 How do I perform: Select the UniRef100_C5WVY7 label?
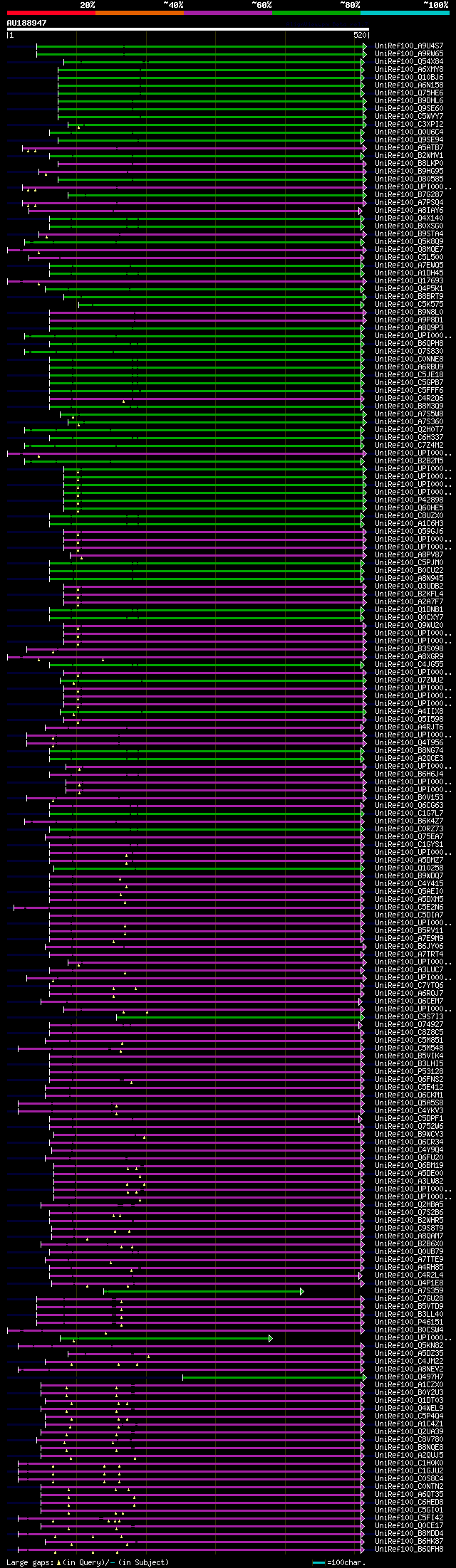[x=409, y=116]
